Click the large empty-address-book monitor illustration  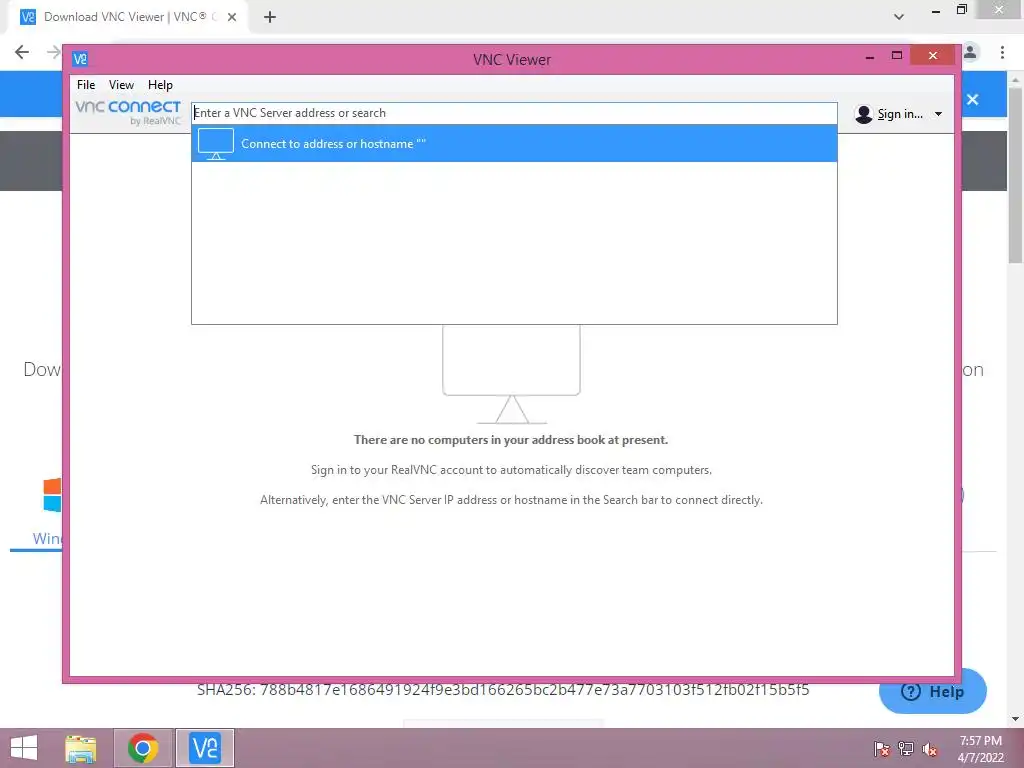tap(511, 375)
